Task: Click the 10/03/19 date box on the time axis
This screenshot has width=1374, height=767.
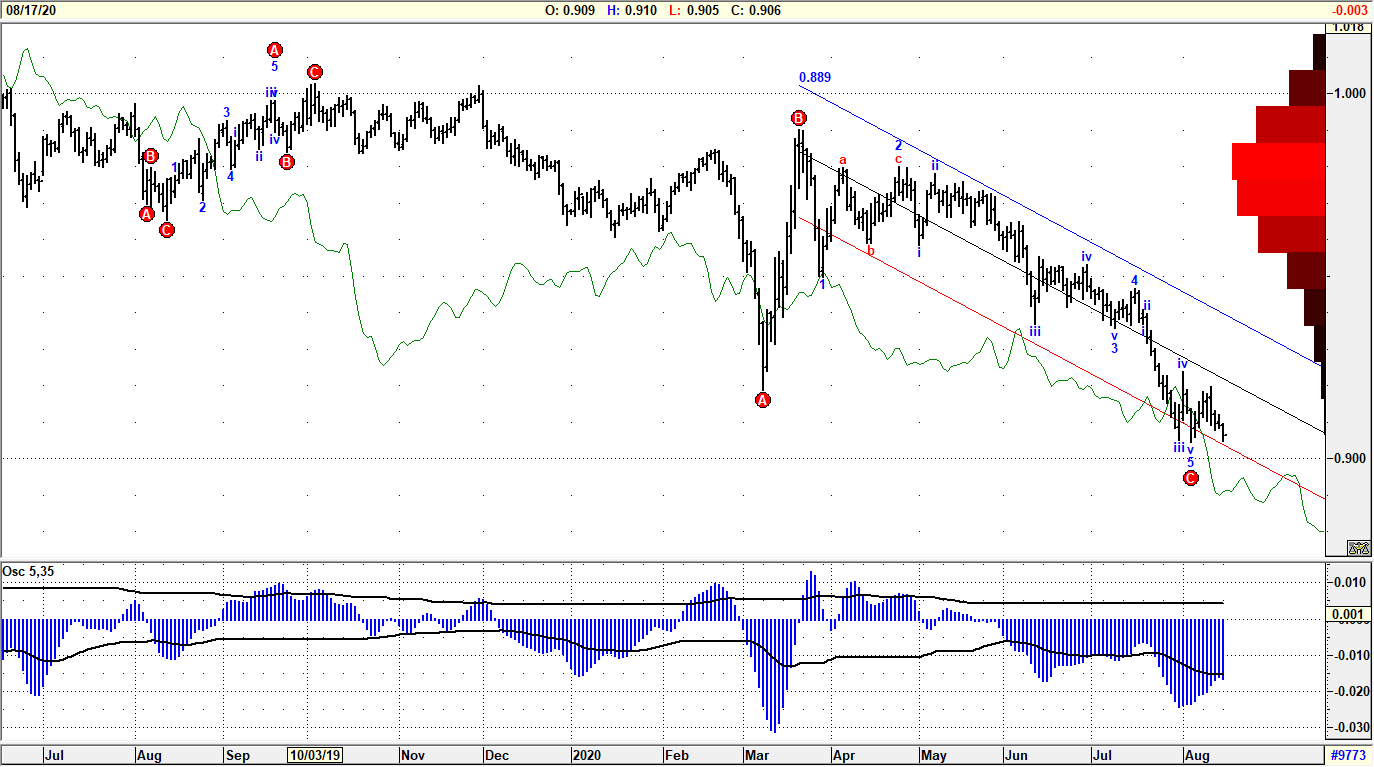Action: pyautogui.click(x=315, y=757)
